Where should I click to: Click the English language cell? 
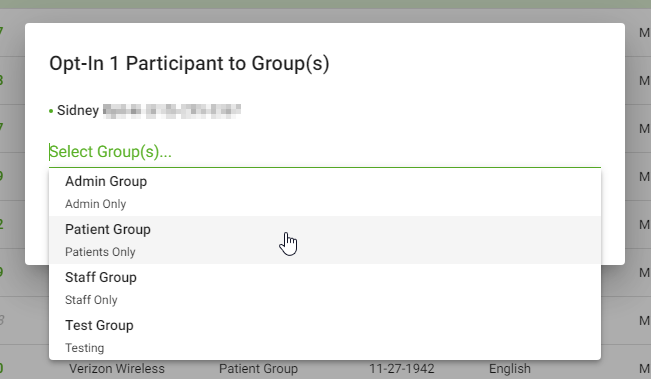[509, 369]
